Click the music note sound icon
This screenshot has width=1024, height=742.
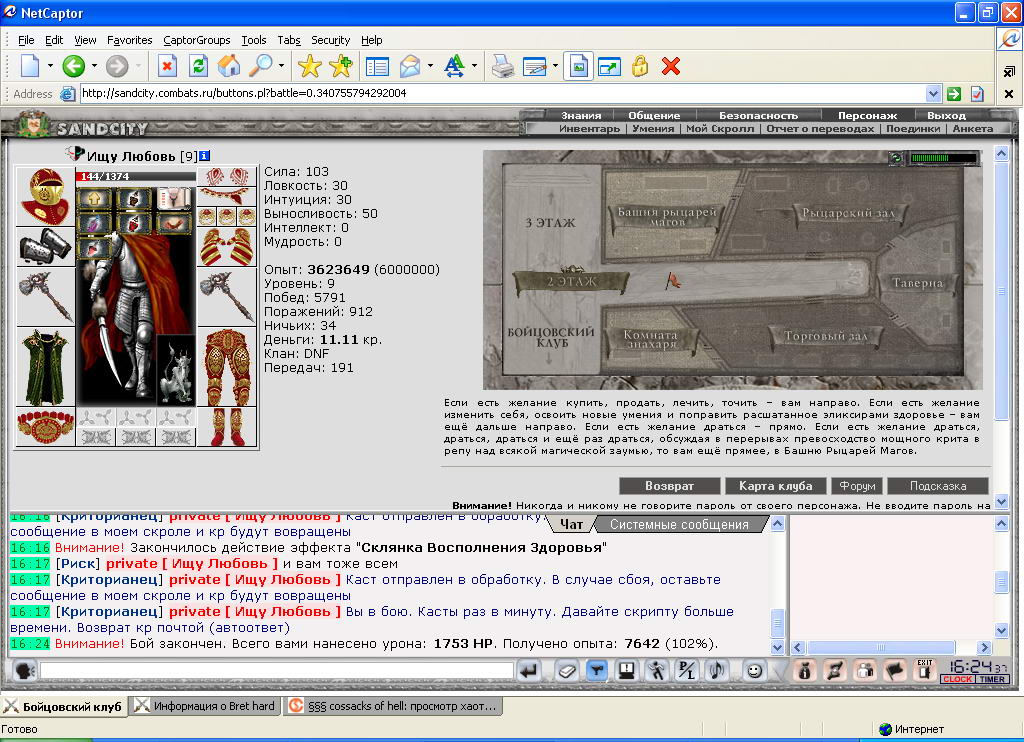point(717,671)
